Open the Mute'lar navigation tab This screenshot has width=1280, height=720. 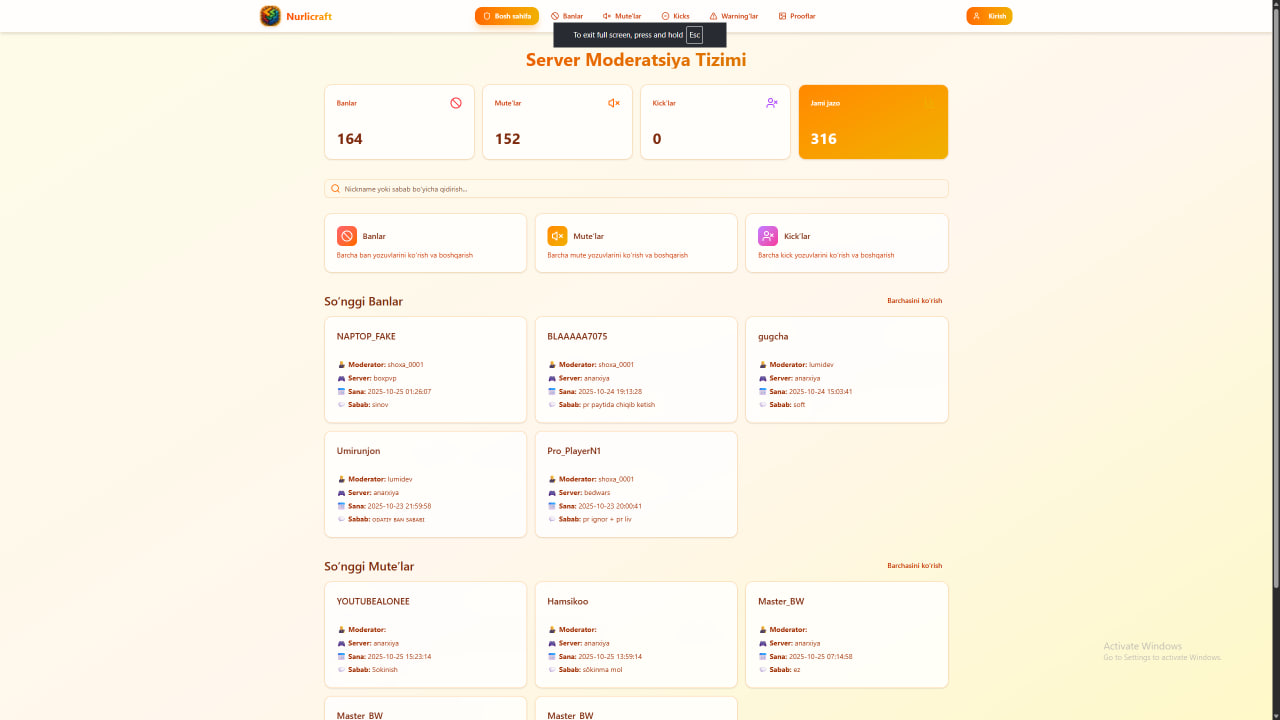622,16
